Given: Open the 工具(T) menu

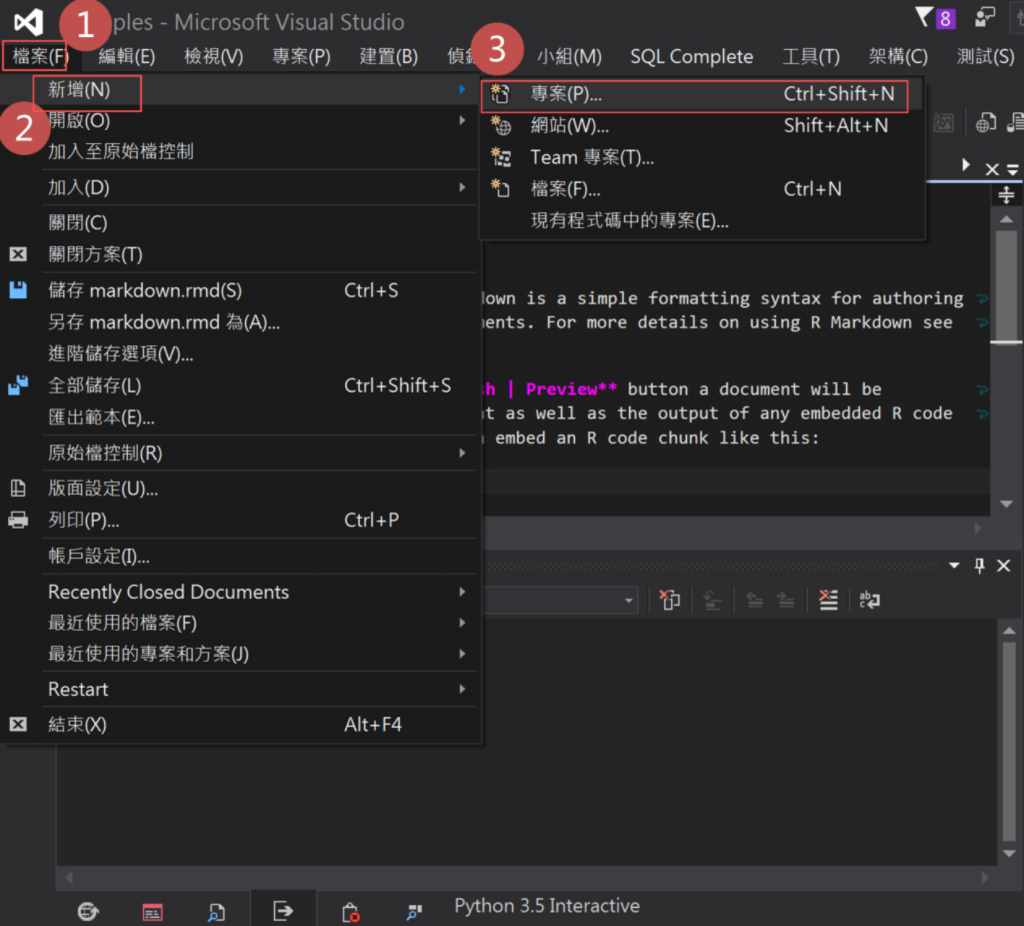Looking at the screenshot, I should [x=811, y=56].
